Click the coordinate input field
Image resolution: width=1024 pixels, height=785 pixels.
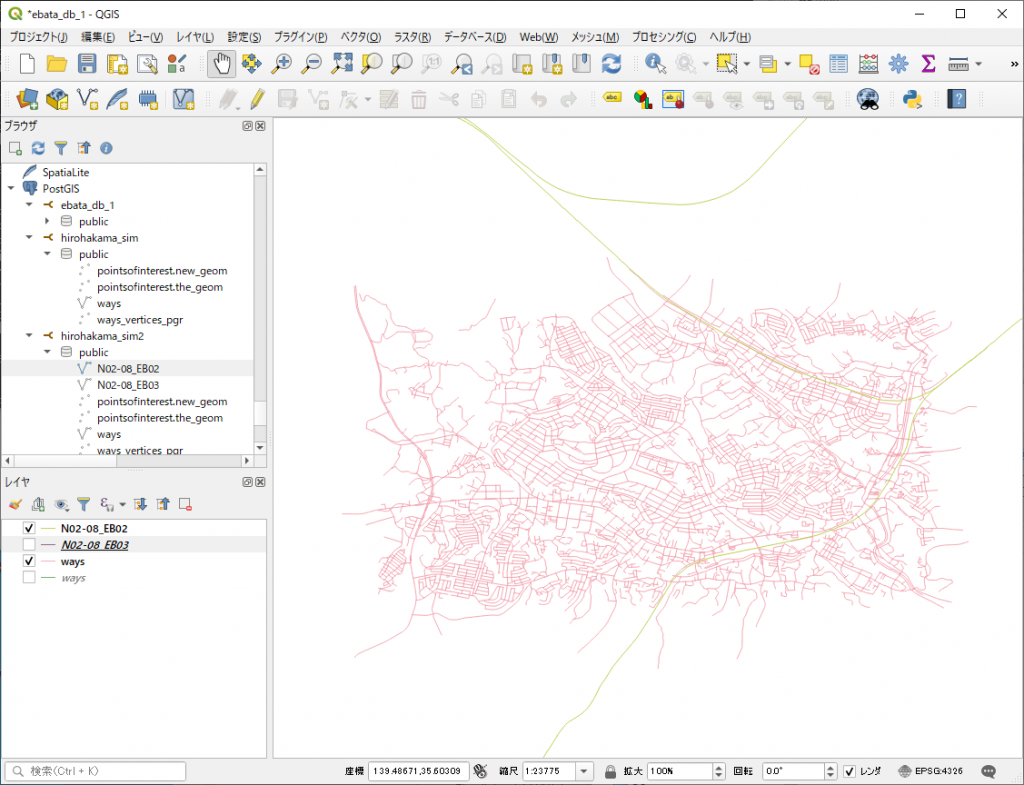[416, 771]
